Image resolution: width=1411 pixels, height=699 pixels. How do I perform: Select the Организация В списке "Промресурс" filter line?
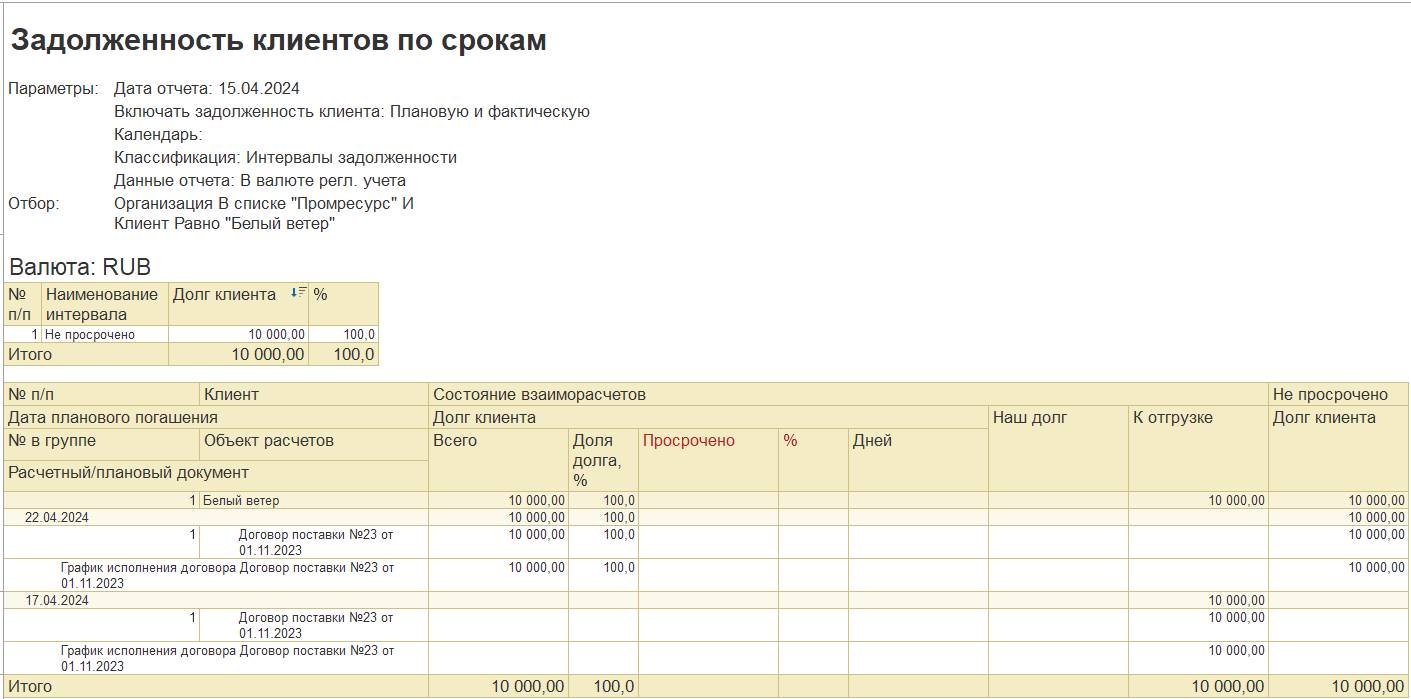tap(264, 203)
